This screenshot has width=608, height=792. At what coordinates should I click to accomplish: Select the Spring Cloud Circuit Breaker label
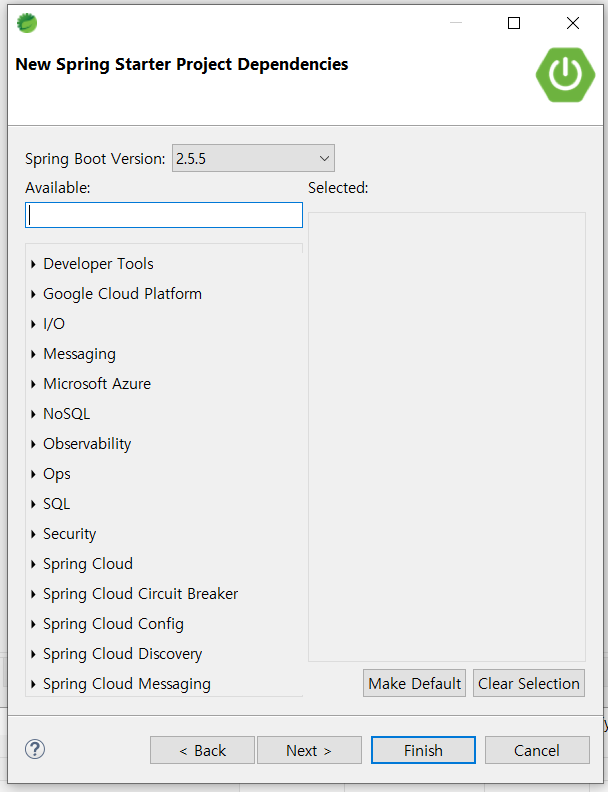pos(140,594)
